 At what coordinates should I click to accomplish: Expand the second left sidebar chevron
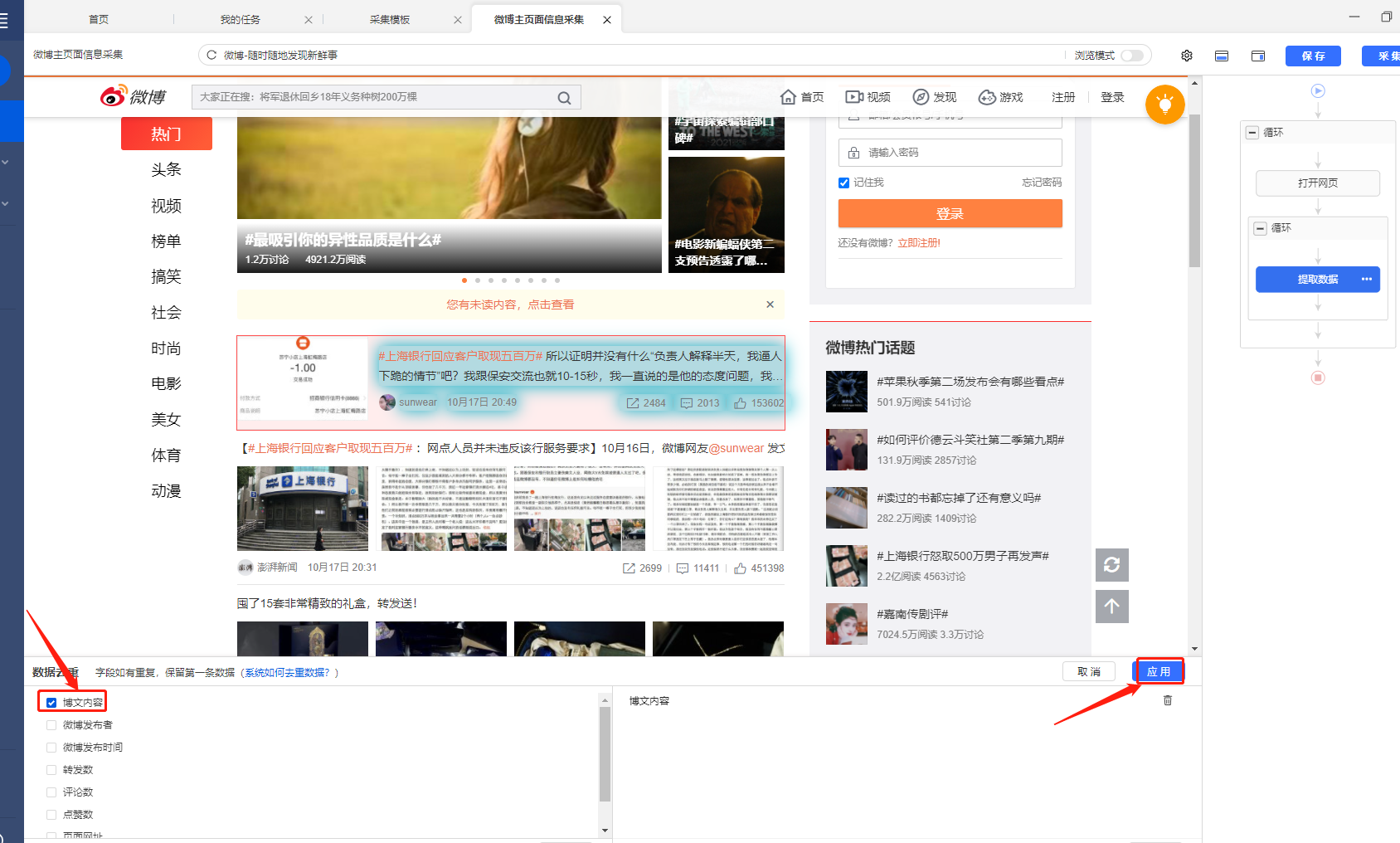[5, 203]
